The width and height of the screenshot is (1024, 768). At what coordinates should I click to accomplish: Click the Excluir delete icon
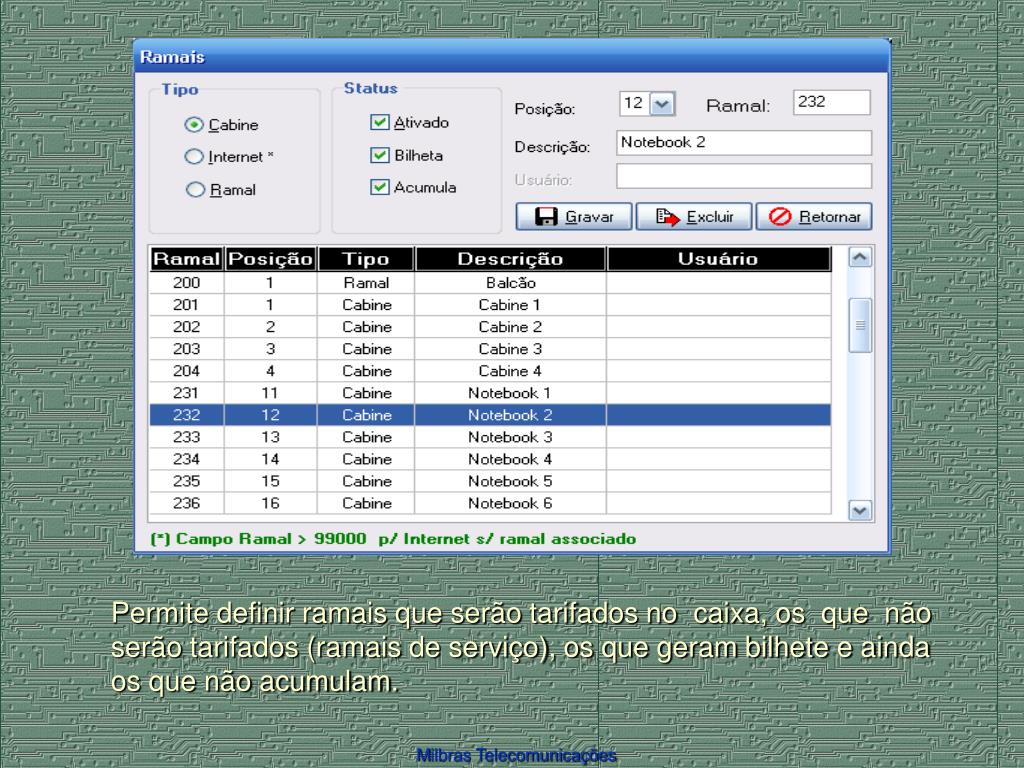click(667, 217)
